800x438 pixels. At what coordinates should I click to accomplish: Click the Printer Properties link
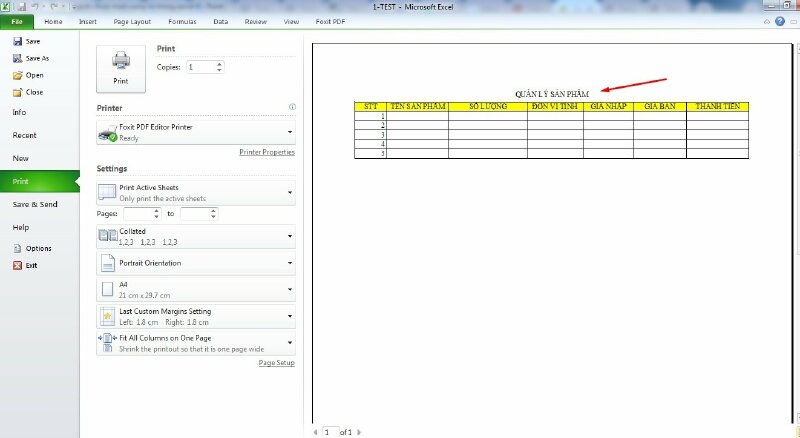pyautogui.click(x=267, y=152)
